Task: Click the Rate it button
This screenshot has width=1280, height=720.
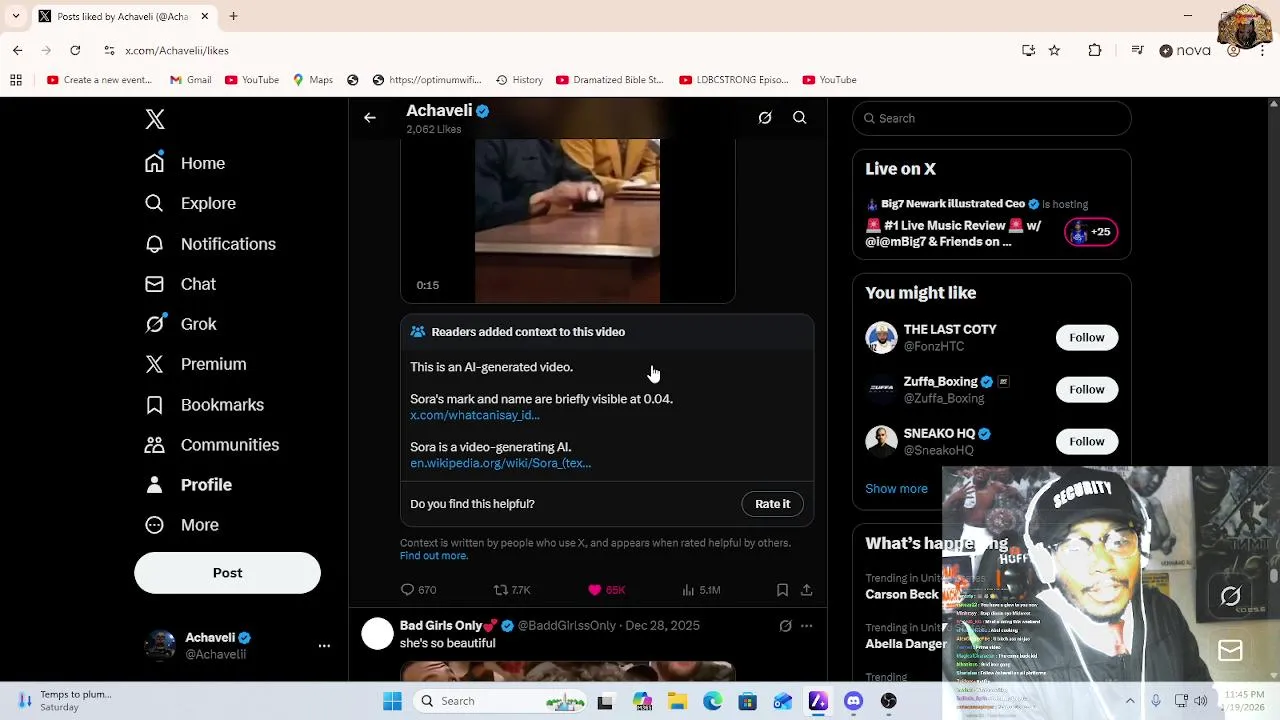Action: (772, 504)
